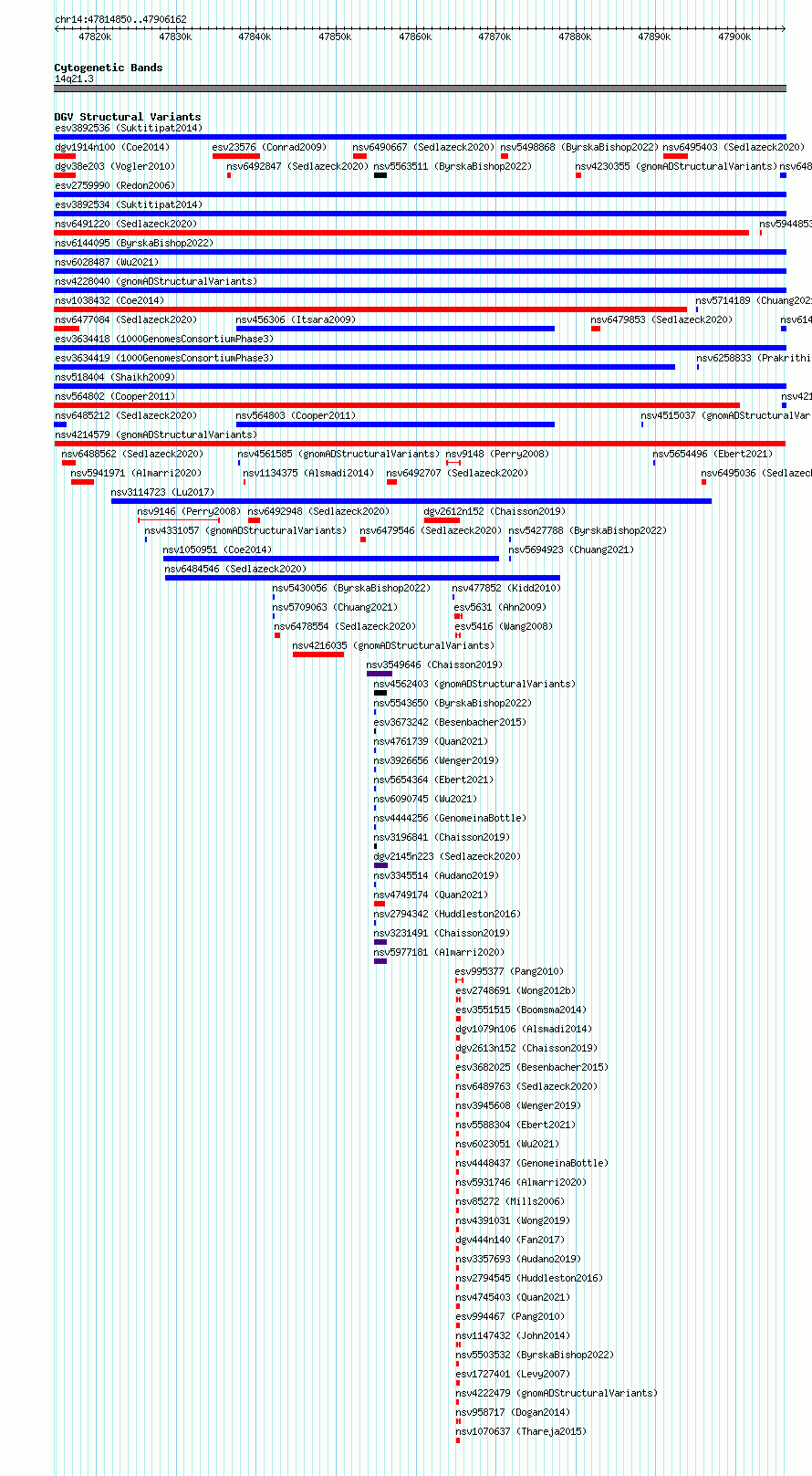This screenshot has height=1476, width=812.
Task: Open nsv3114723 (Lu2017) variant
Action: click(162, 492)
